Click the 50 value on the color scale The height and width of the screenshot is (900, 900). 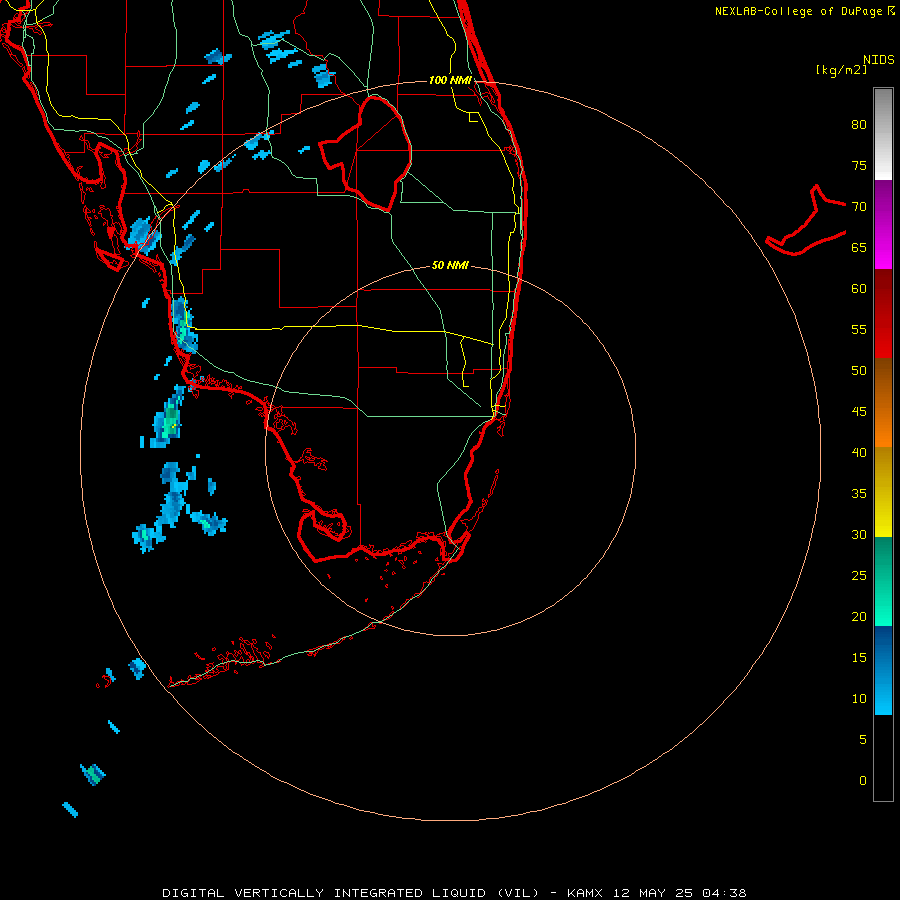click(859, 370)
